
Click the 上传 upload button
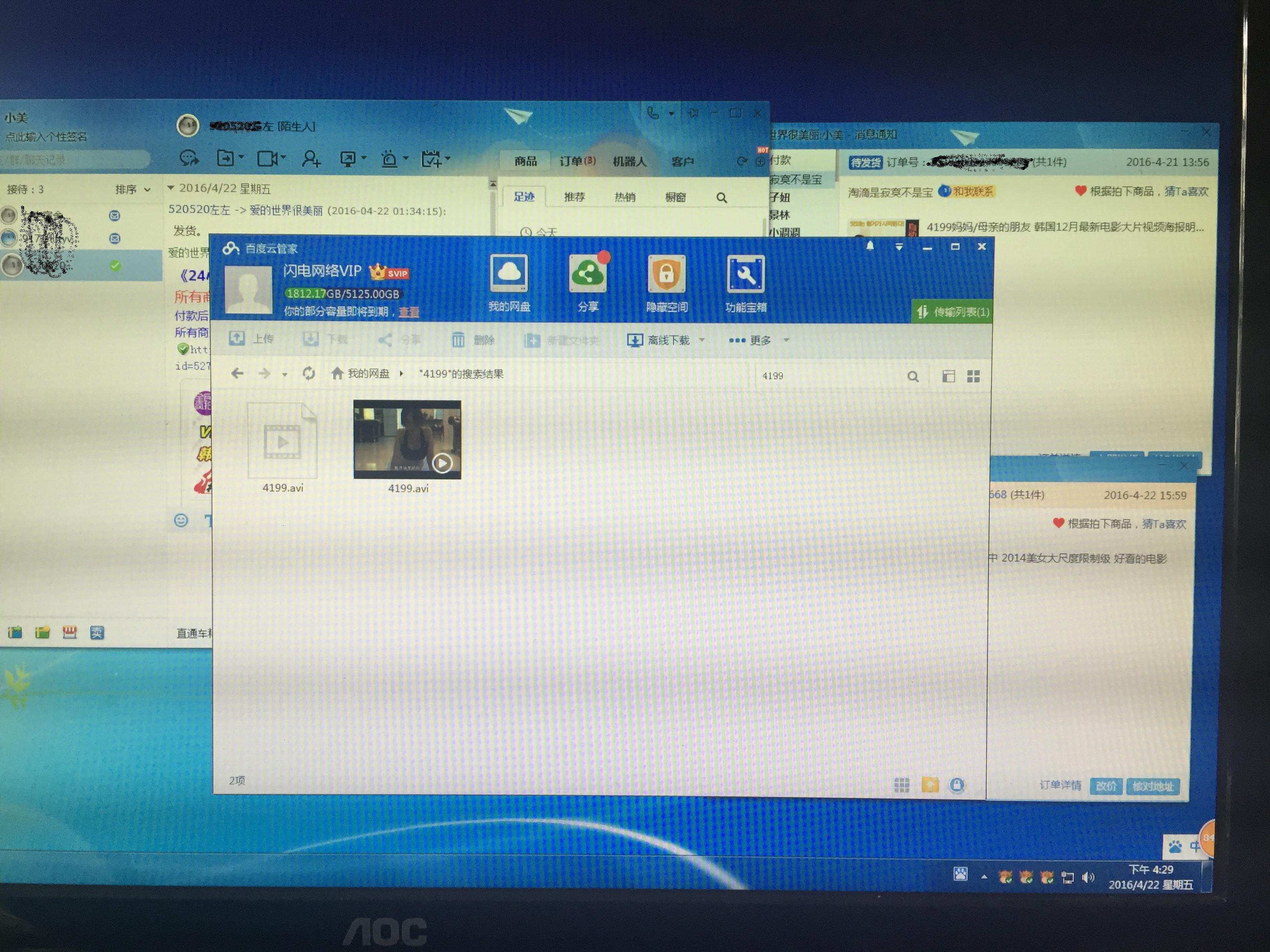[x=251, y=339]
